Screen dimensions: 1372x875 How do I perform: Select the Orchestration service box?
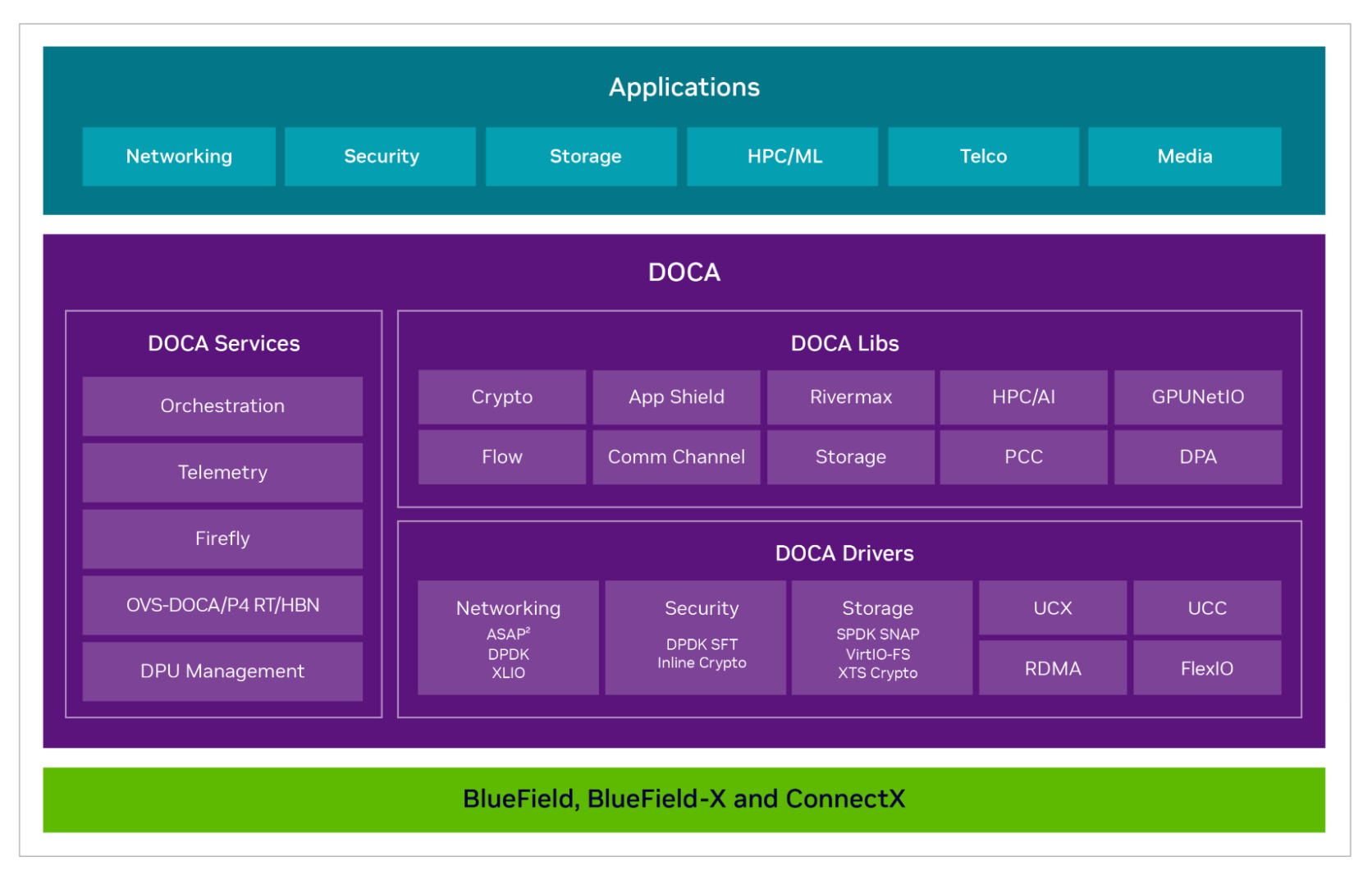222,406
